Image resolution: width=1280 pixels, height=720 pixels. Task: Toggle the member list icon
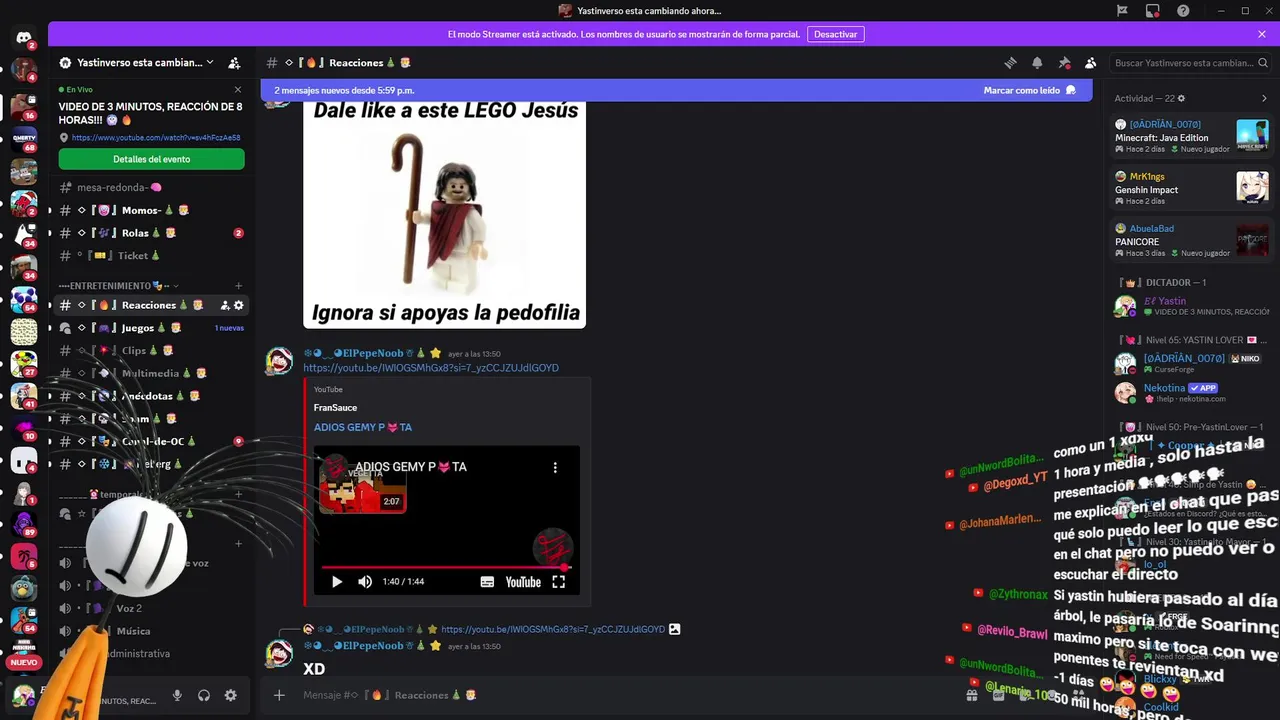coord(1090,63)
